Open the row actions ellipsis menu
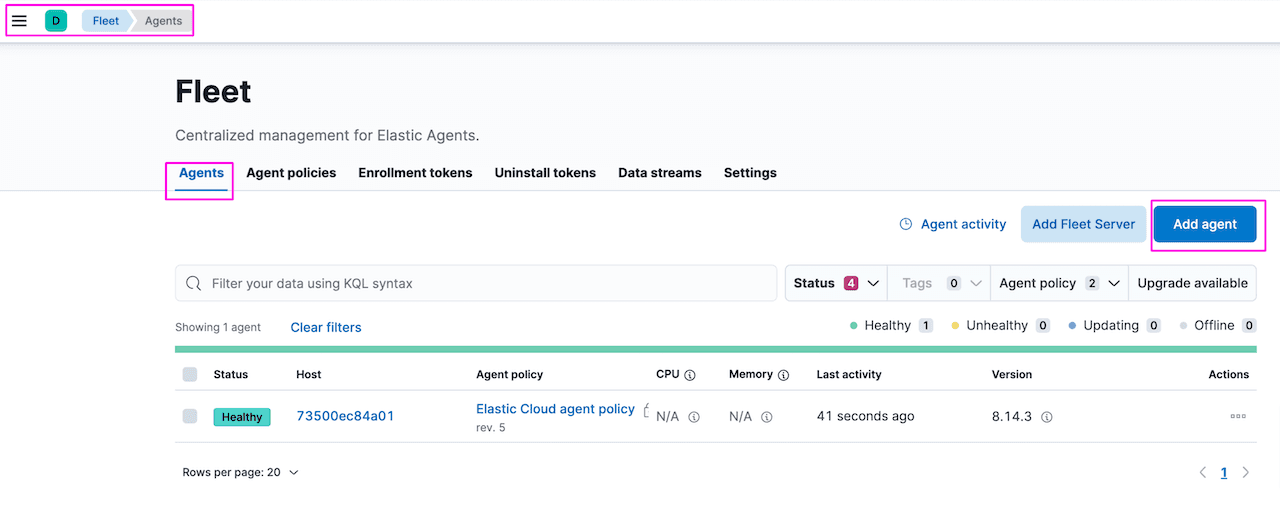The width and height of the screenshot is (1280, 512). 1238,416
